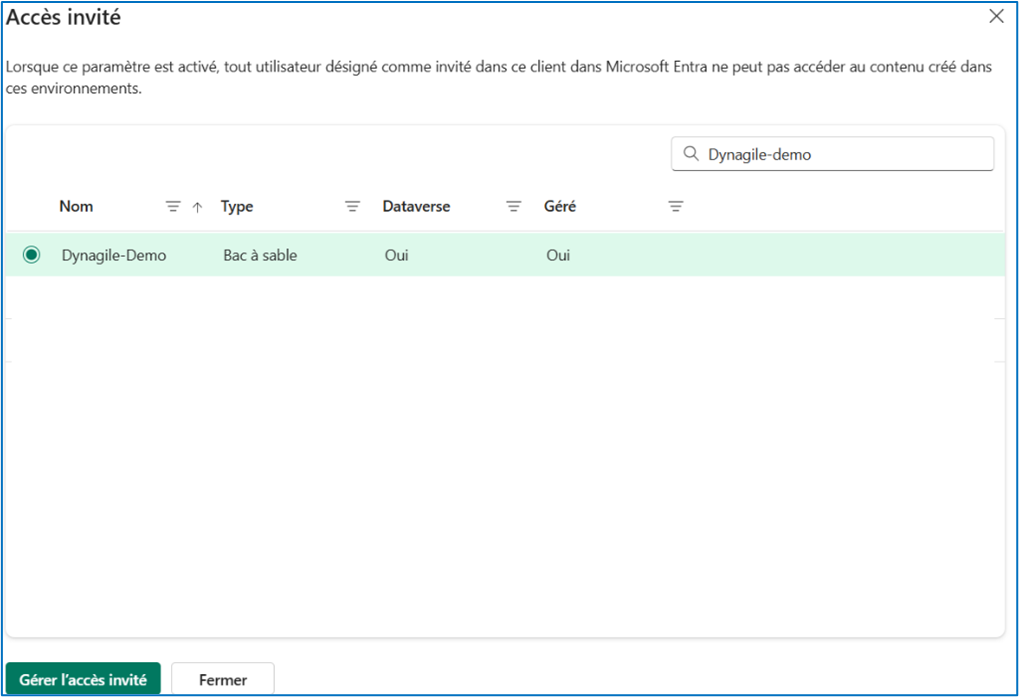Select the Dynagile-Demo radio button
The width and height of the screenshot is (1019, 697).
[31, 255]
